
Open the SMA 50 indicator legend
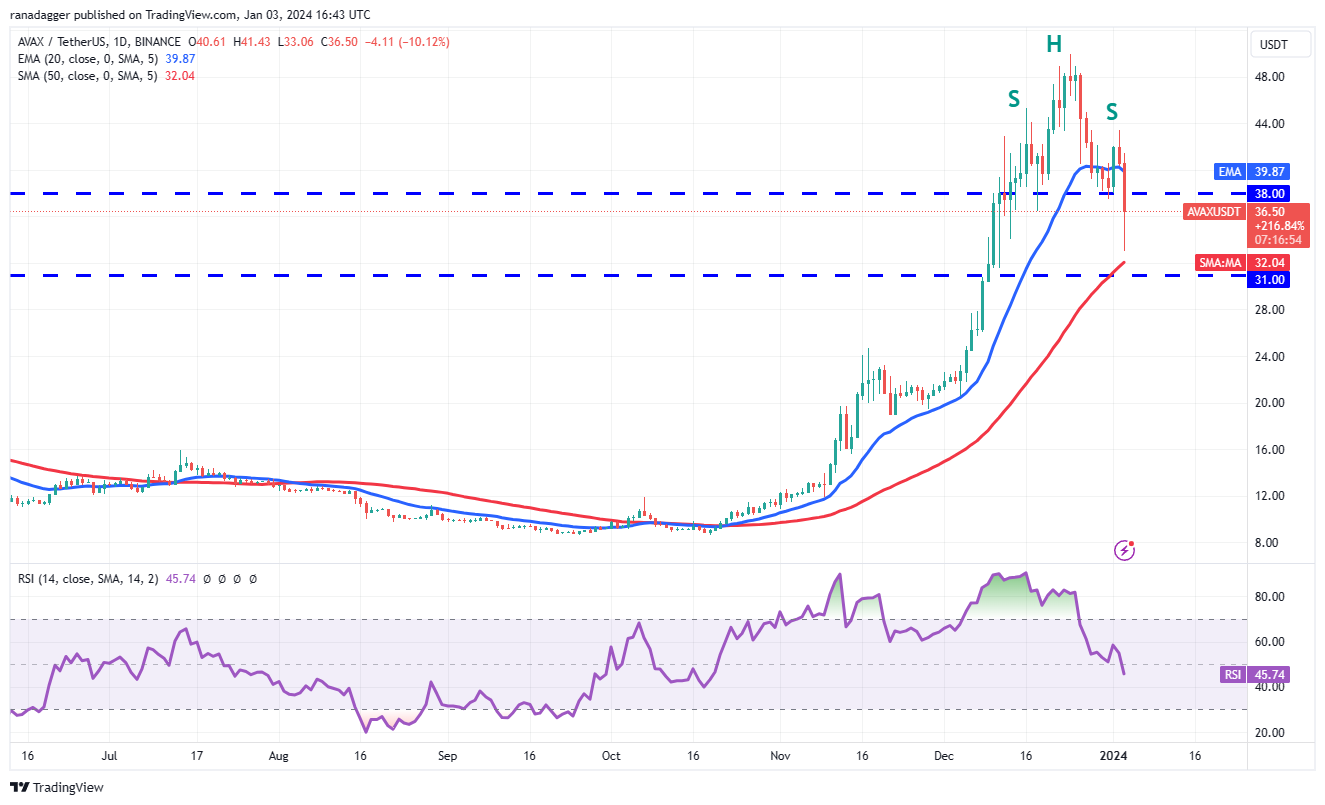click(x=104, y=76)
